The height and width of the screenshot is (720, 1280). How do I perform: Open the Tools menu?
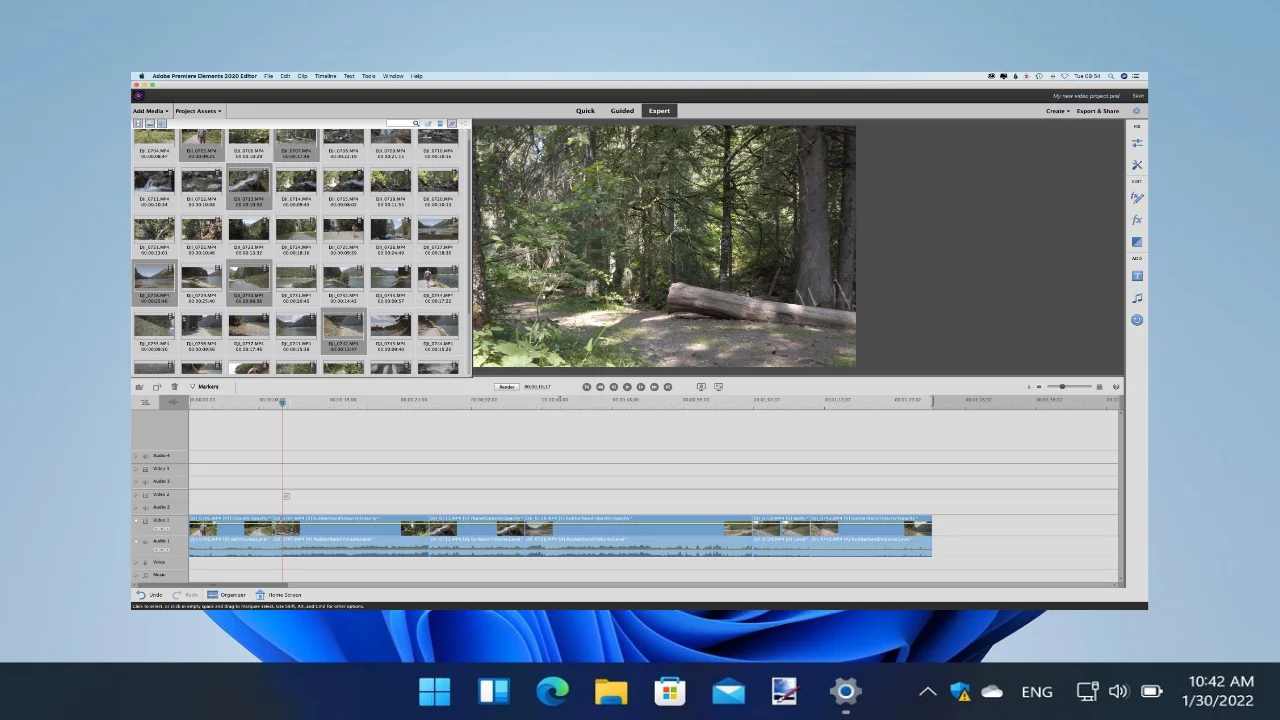[x=368, y=76]
